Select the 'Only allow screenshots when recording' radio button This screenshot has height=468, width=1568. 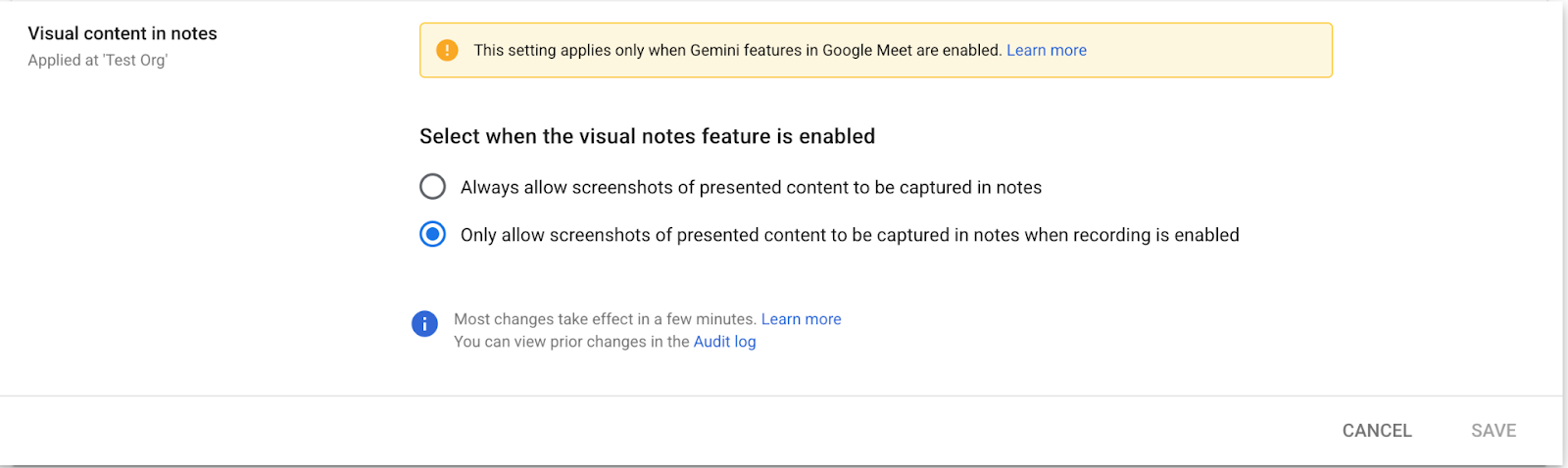coord(432,235)
